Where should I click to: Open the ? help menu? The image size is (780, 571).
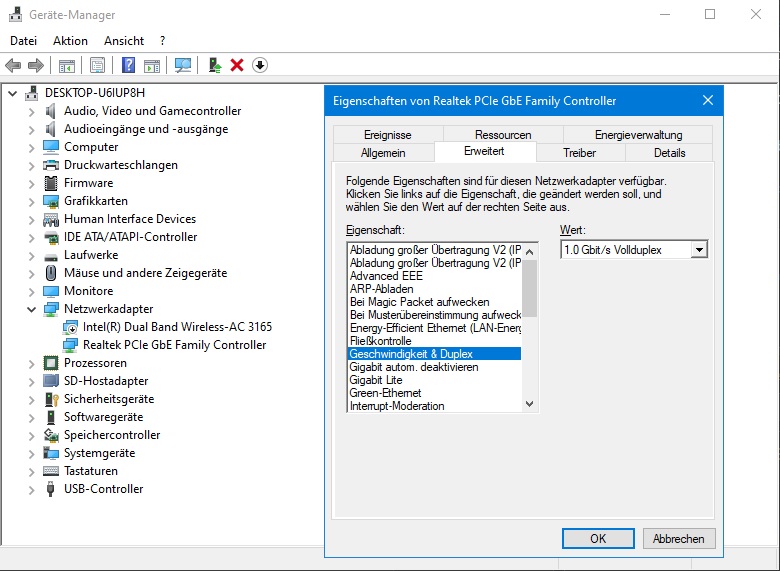coord(162,41)
